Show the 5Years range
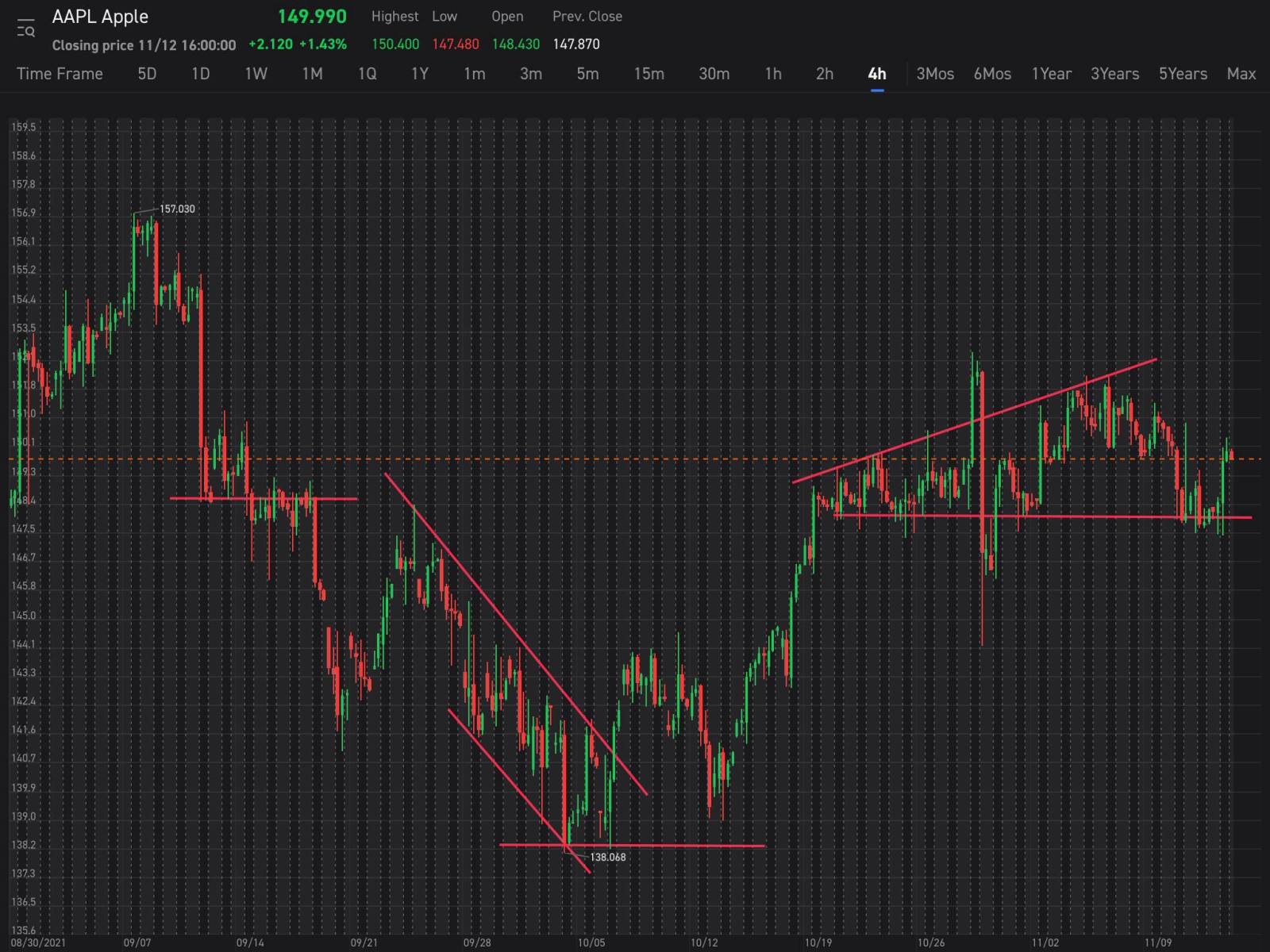 point(1183,74)
